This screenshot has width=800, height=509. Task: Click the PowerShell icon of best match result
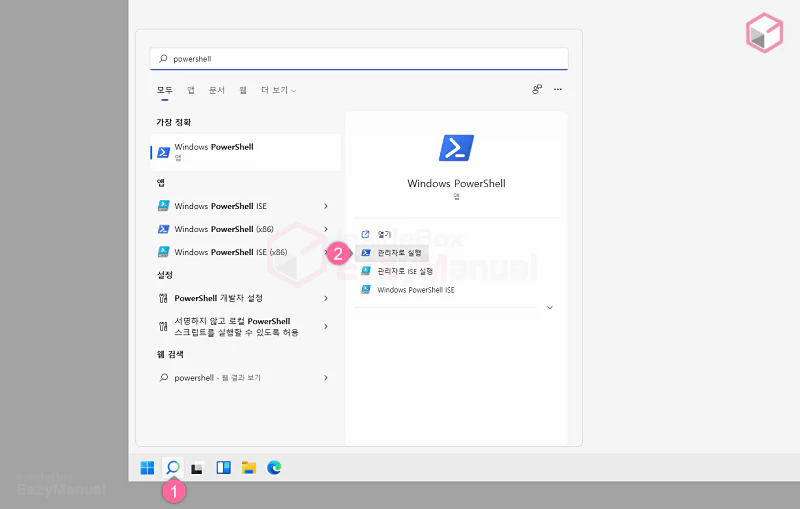coord(163,152)
